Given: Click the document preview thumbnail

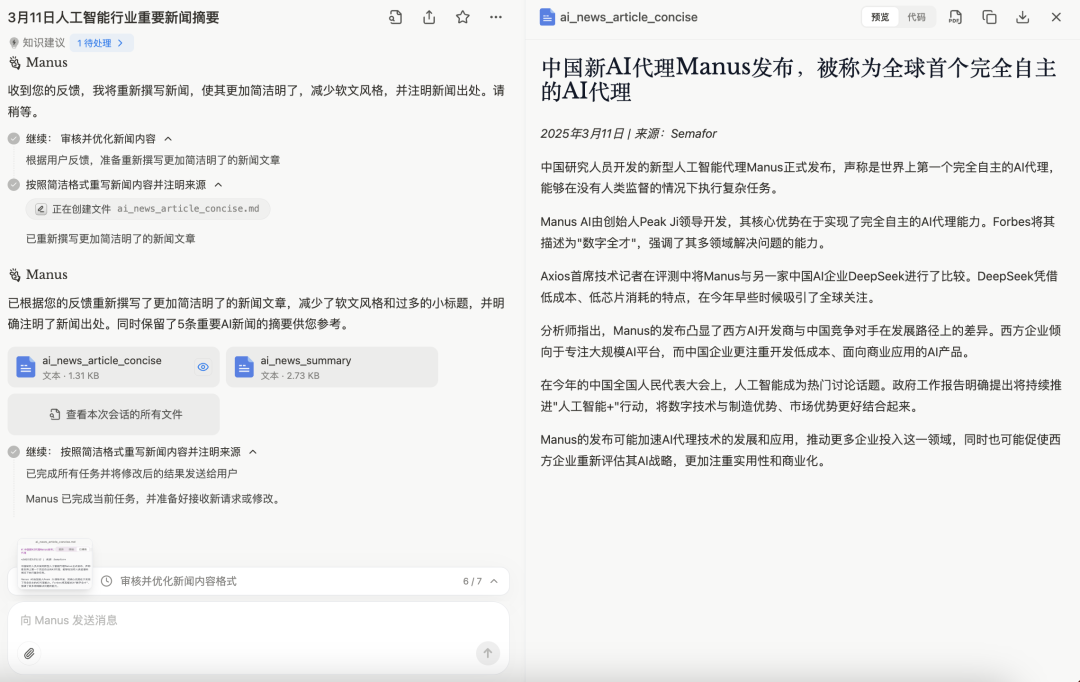Looking at the screenshot, I should click(54, 564).
